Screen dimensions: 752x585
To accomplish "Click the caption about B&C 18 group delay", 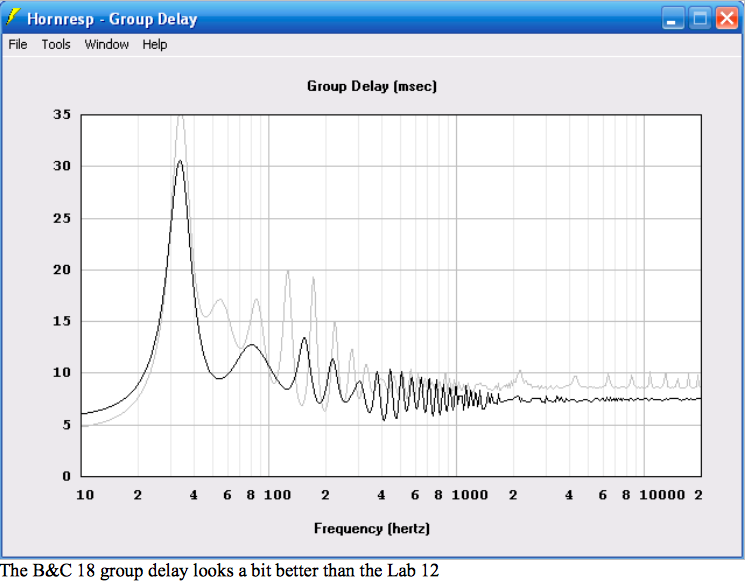I will [x=220, y=571].
